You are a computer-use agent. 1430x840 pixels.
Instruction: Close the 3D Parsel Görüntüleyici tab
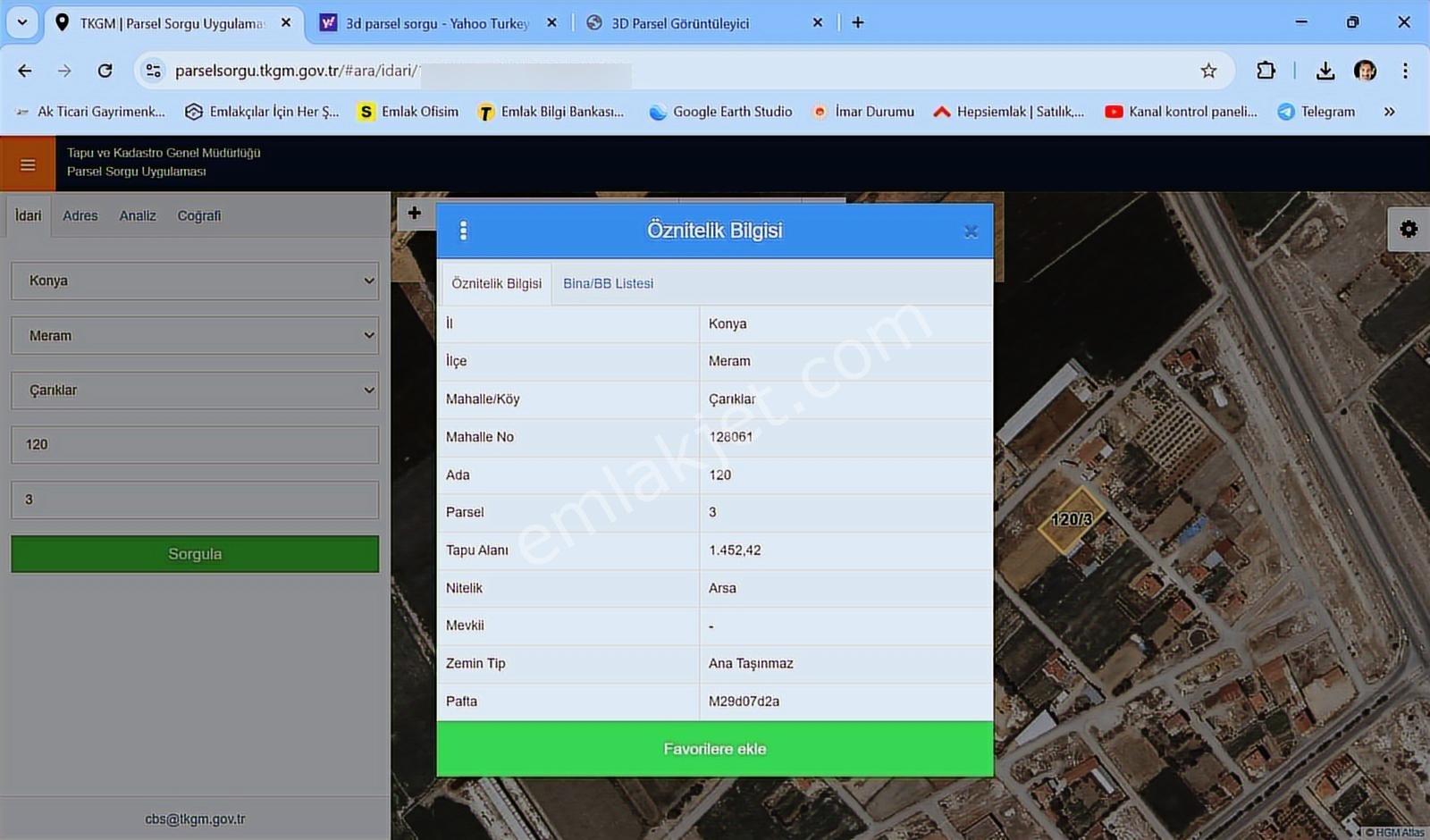[817, 22]
